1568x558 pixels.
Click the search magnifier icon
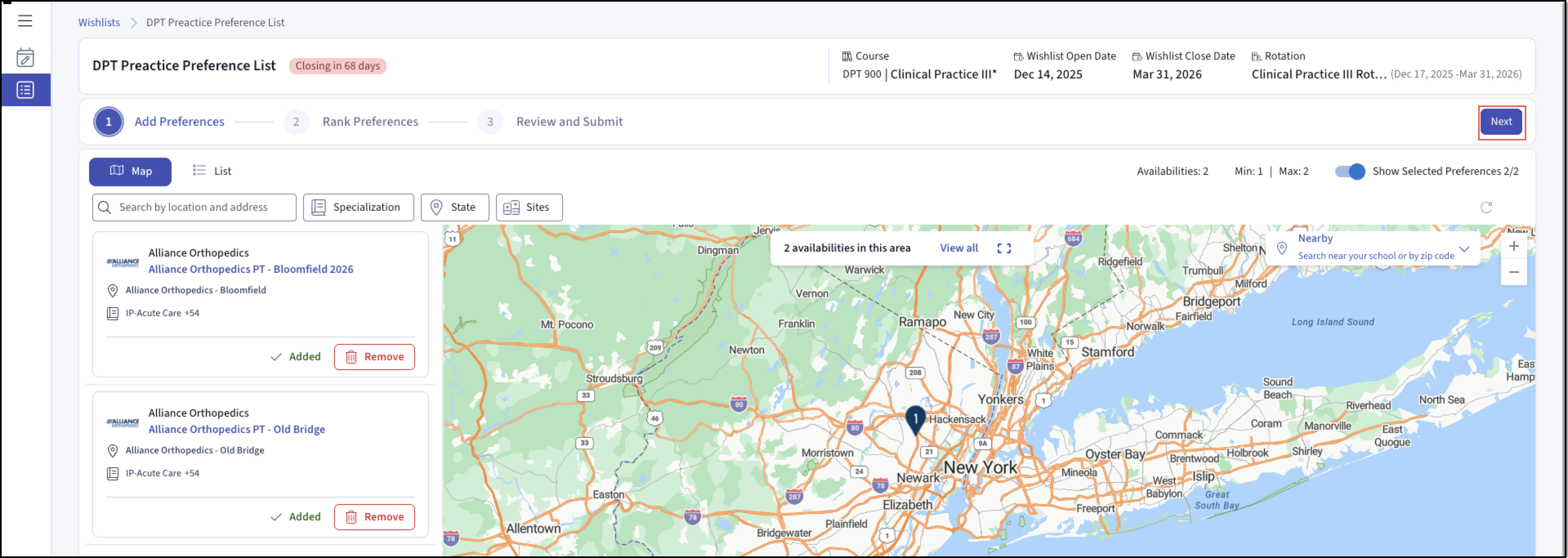point(105,208)
